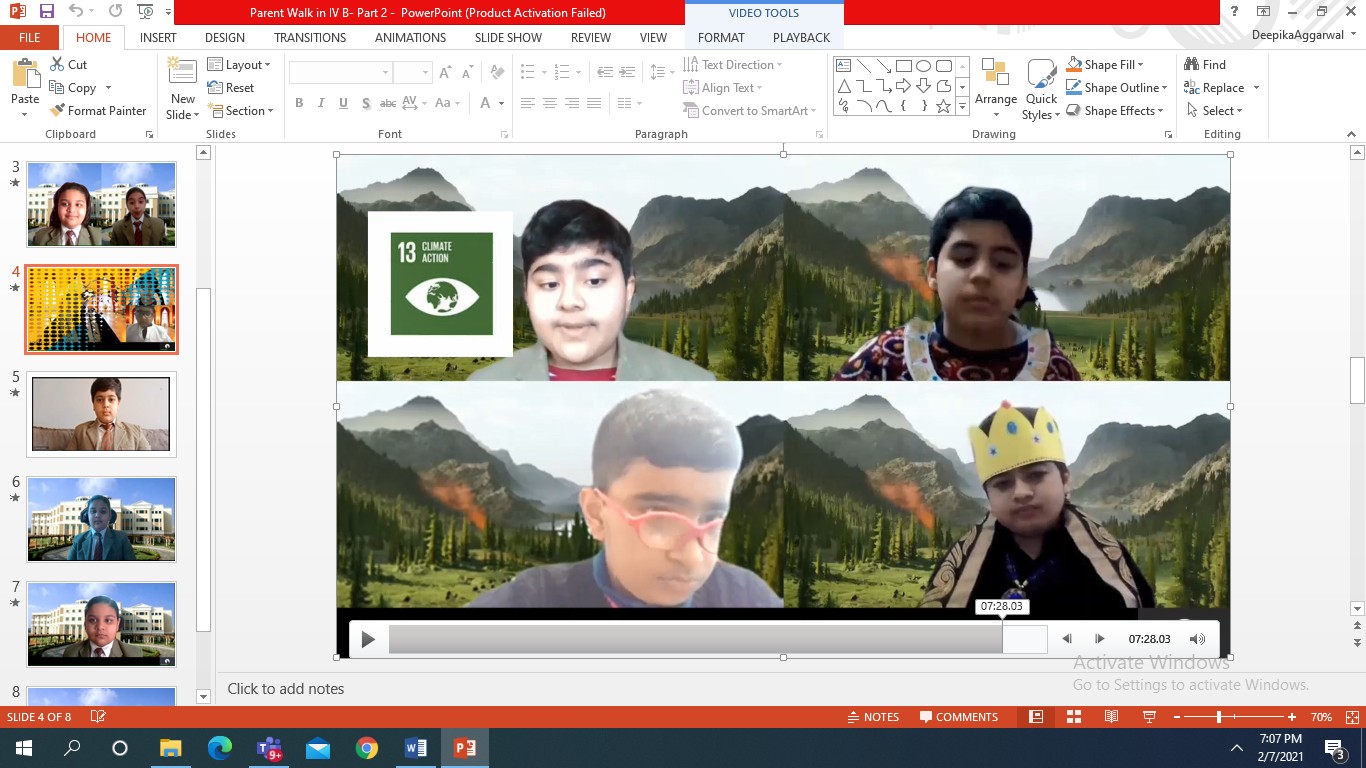Open the TRANSITIONS tab
Image resolution: width=1366 pixels, height=768 pixels.
[x=310, y=37]
